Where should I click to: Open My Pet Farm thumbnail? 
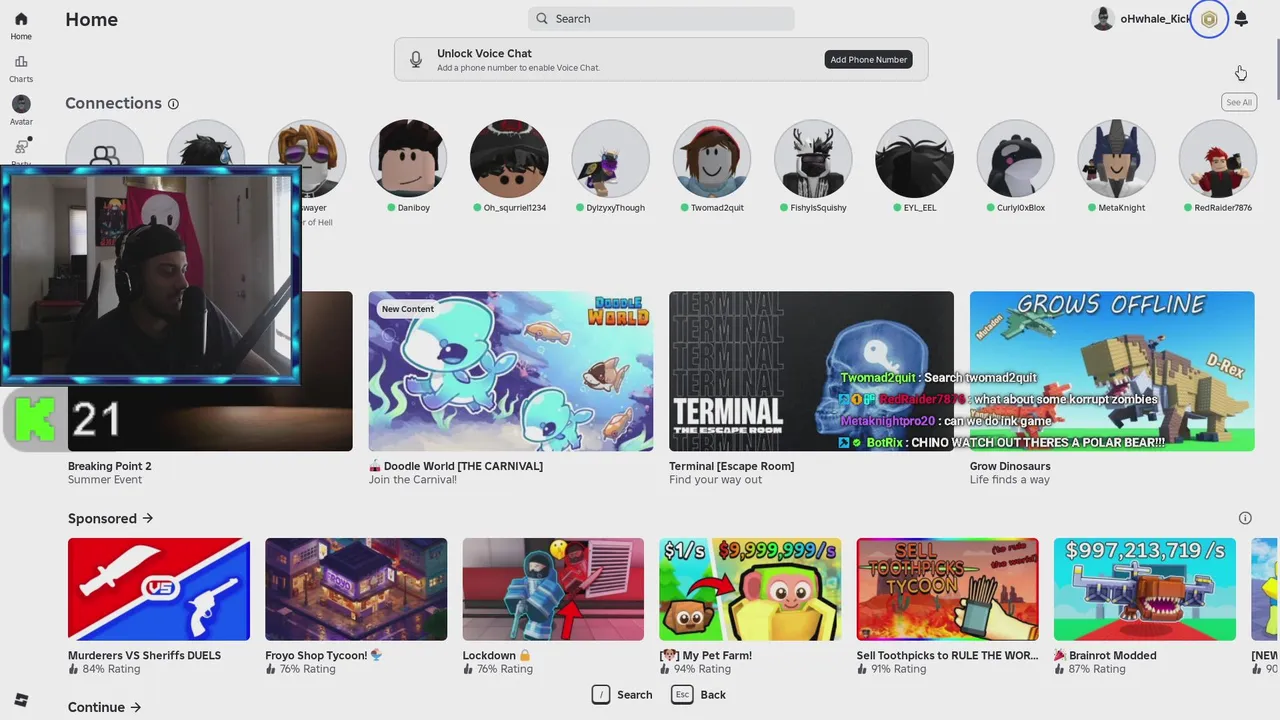pos(750,589)
